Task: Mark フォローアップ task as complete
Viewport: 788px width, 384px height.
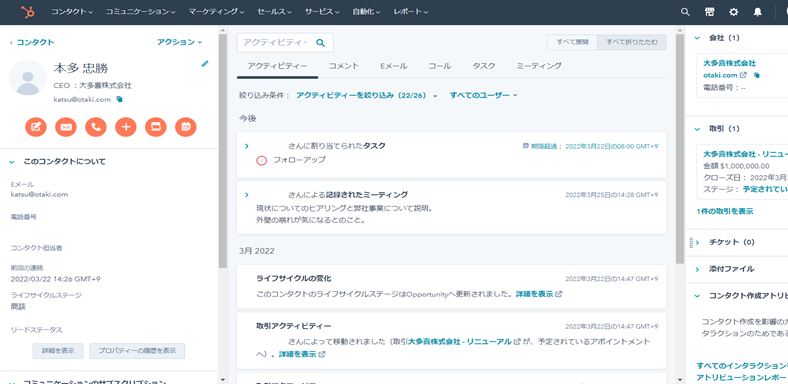Action: click(261, 160)
